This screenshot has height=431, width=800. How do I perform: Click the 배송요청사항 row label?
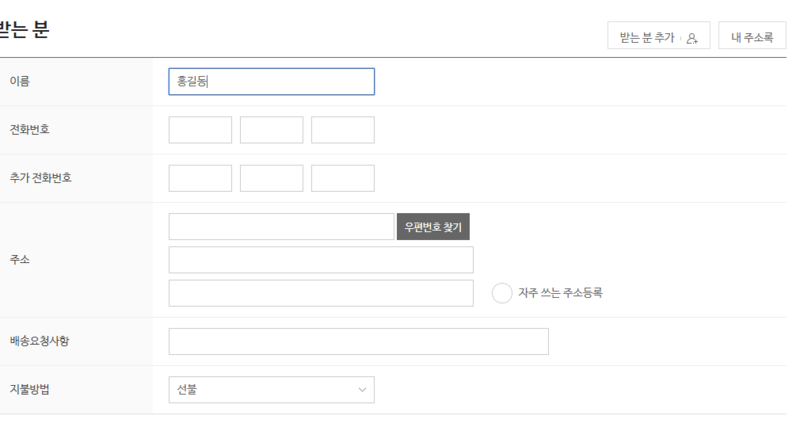coord(39,341)
